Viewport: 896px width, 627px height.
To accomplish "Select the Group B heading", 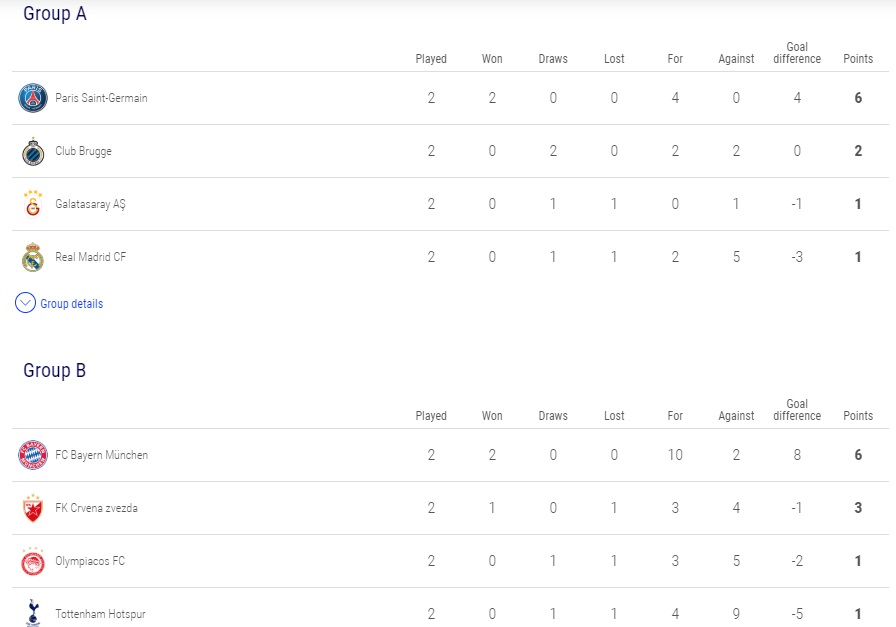I will (54, 370).
